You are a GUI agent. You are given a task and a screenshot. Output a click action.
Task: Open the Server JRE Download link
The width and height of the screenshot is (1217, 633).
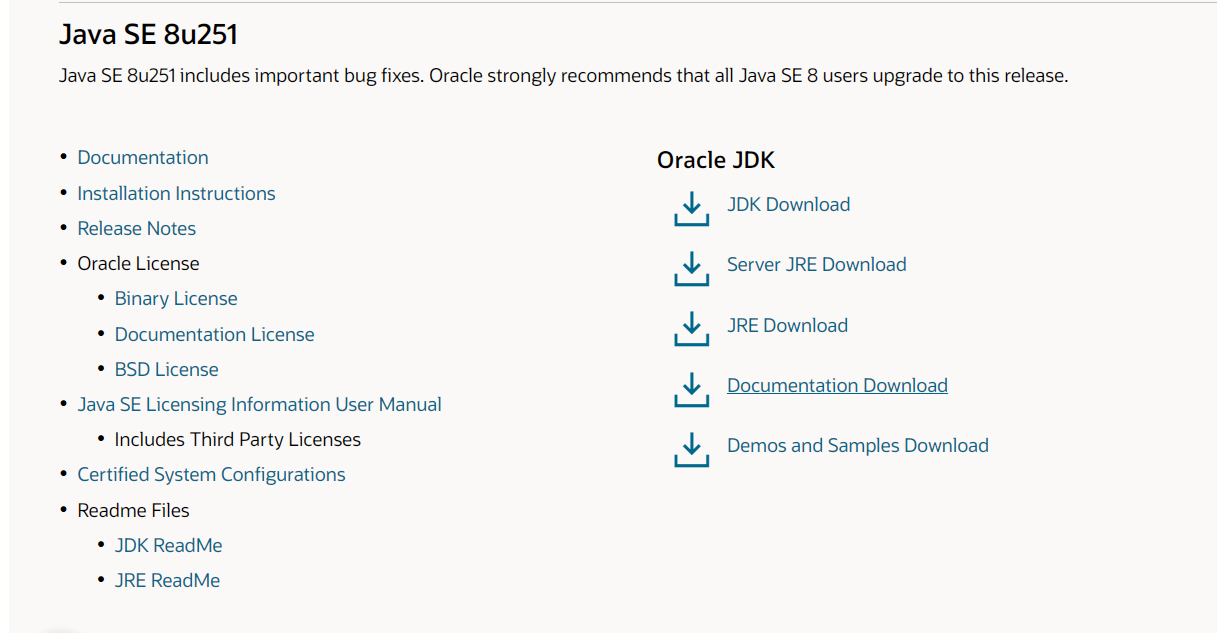click(x=816, y=264)
